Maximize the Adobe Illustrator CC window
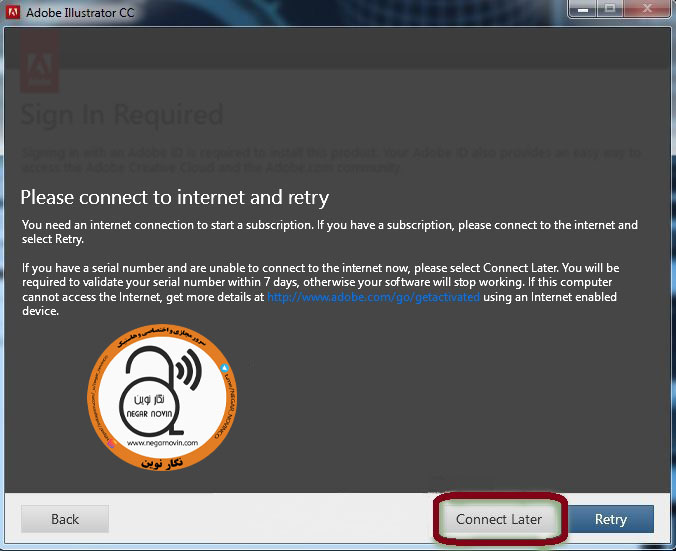Screen dimensions: 676x551 [x=610, y=9]
